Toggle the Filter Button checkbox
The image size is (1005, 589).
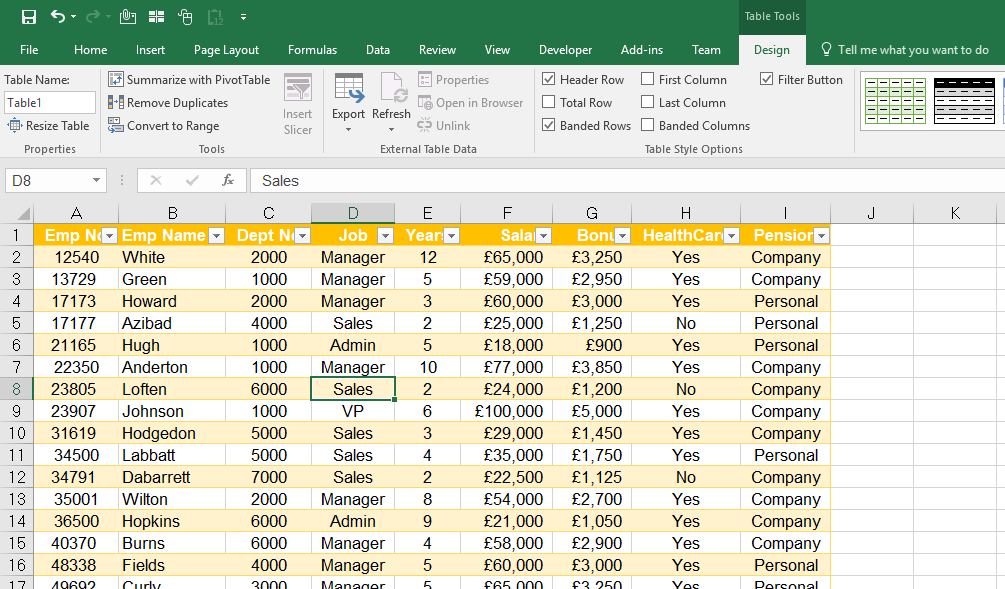pos(767,79)
